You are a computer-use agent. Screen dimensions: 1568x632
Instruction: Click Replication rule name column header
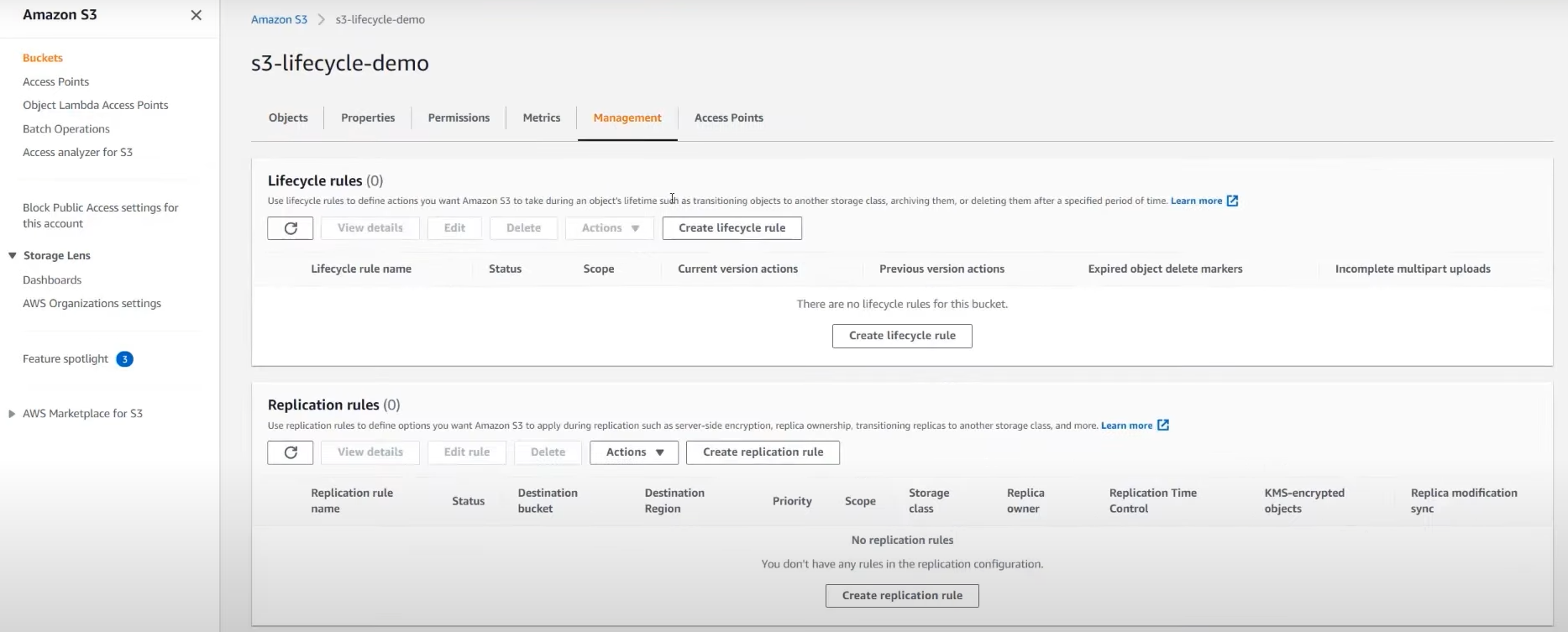pyautogui.click(x=352, y=501)
